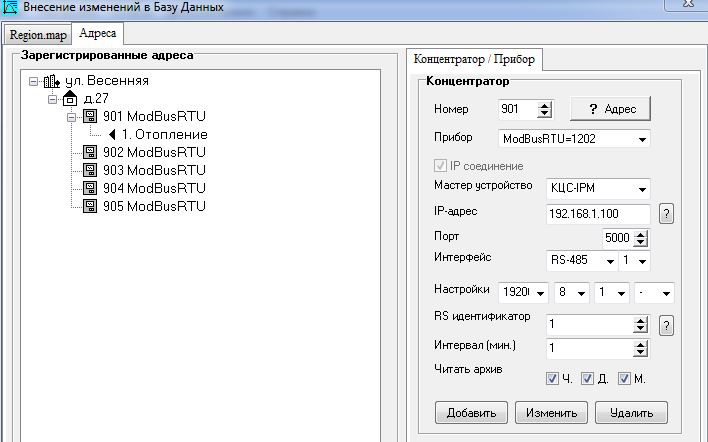The width and height of the screenshot is (708, 442).
Task: Toggle the Д. archive checkbox
Action: [x=588, y=379]
